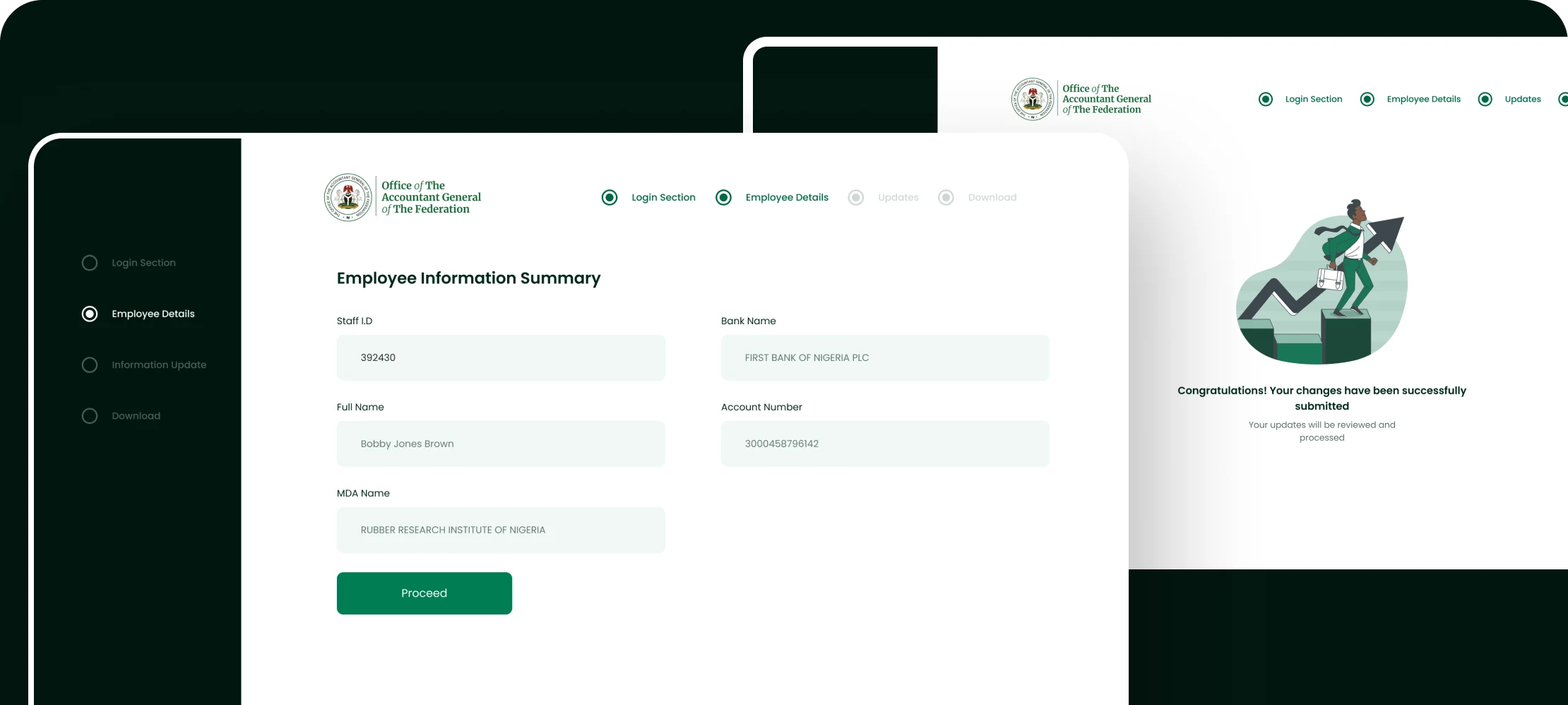Click the Bank Name label
This screenshot has width=1568, height=705.
[x=749, y=321]
